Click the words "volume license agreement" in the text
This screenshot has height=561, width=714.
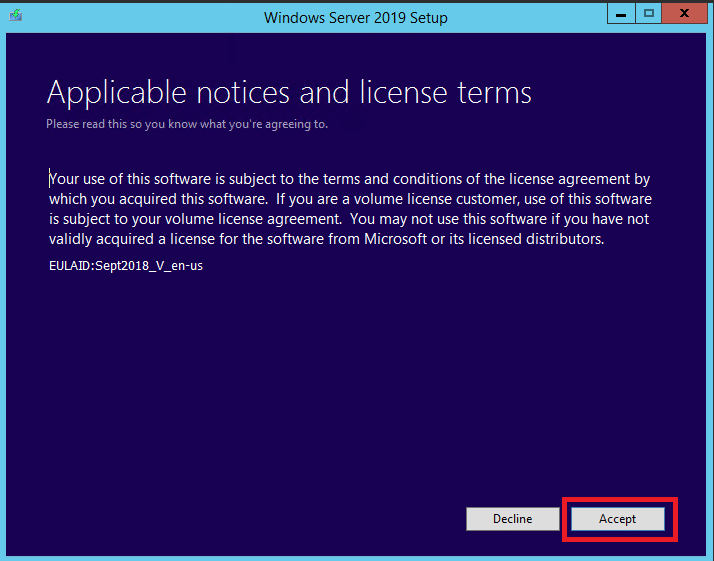coord(253,219)
